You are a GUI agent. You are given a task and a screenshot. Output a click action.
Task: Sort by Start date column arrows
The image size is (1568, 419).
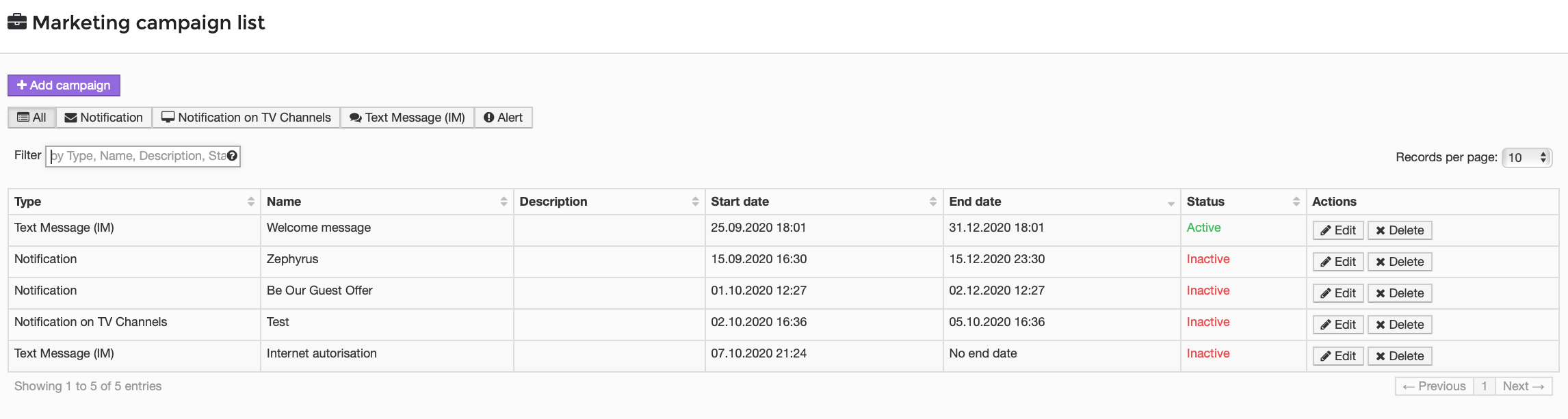[933, 202]
